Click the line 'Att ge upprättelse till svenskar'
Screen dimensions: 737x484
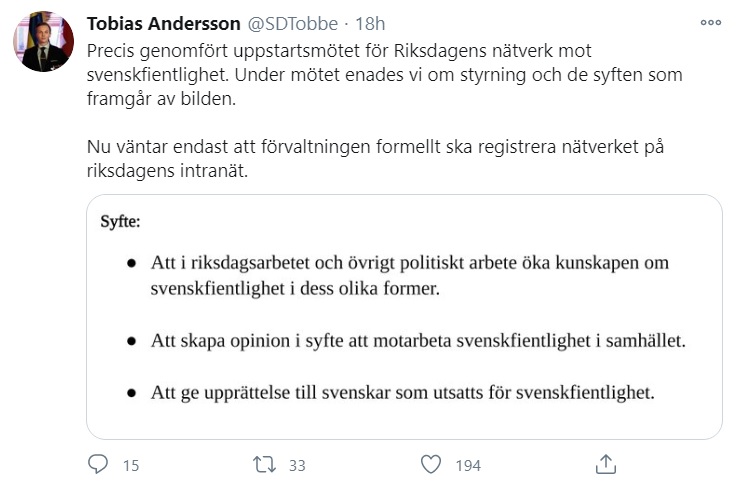point(404,392)
